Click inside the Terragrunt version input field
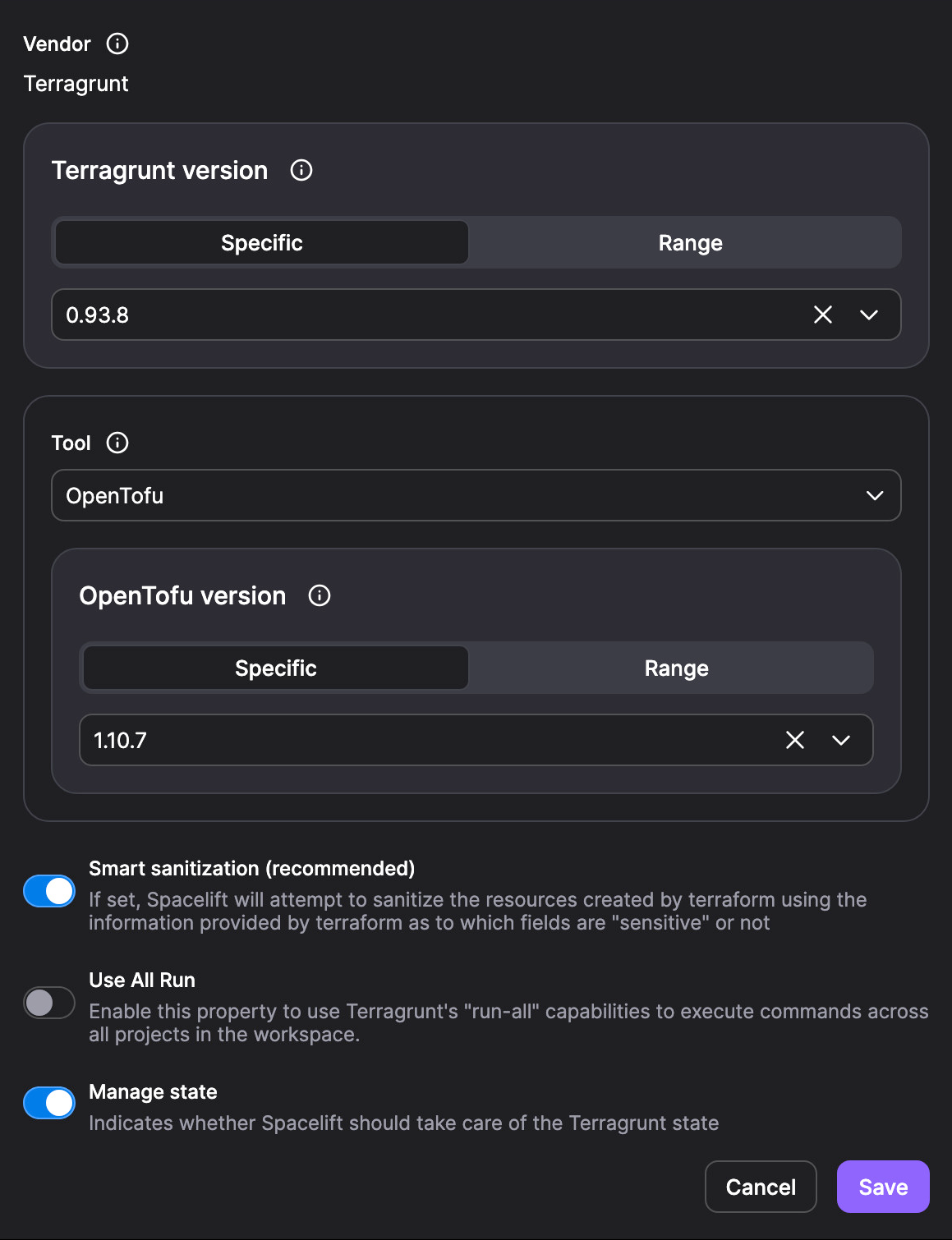The height and width of the screenshot is (1240, 952). coord(329,315)
